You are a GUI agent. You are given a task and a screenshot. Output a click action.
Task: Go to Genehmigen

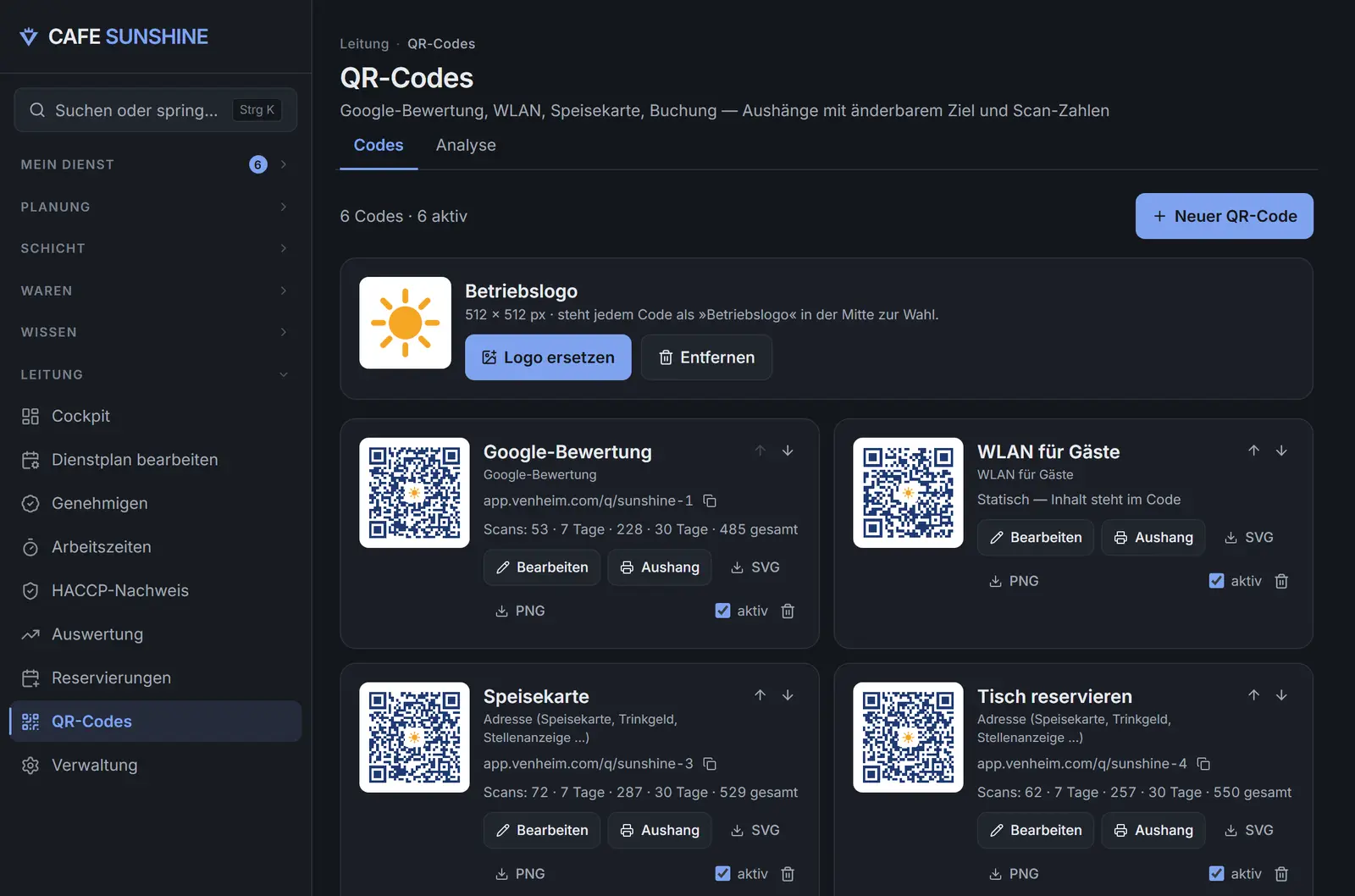coord(155,503)
